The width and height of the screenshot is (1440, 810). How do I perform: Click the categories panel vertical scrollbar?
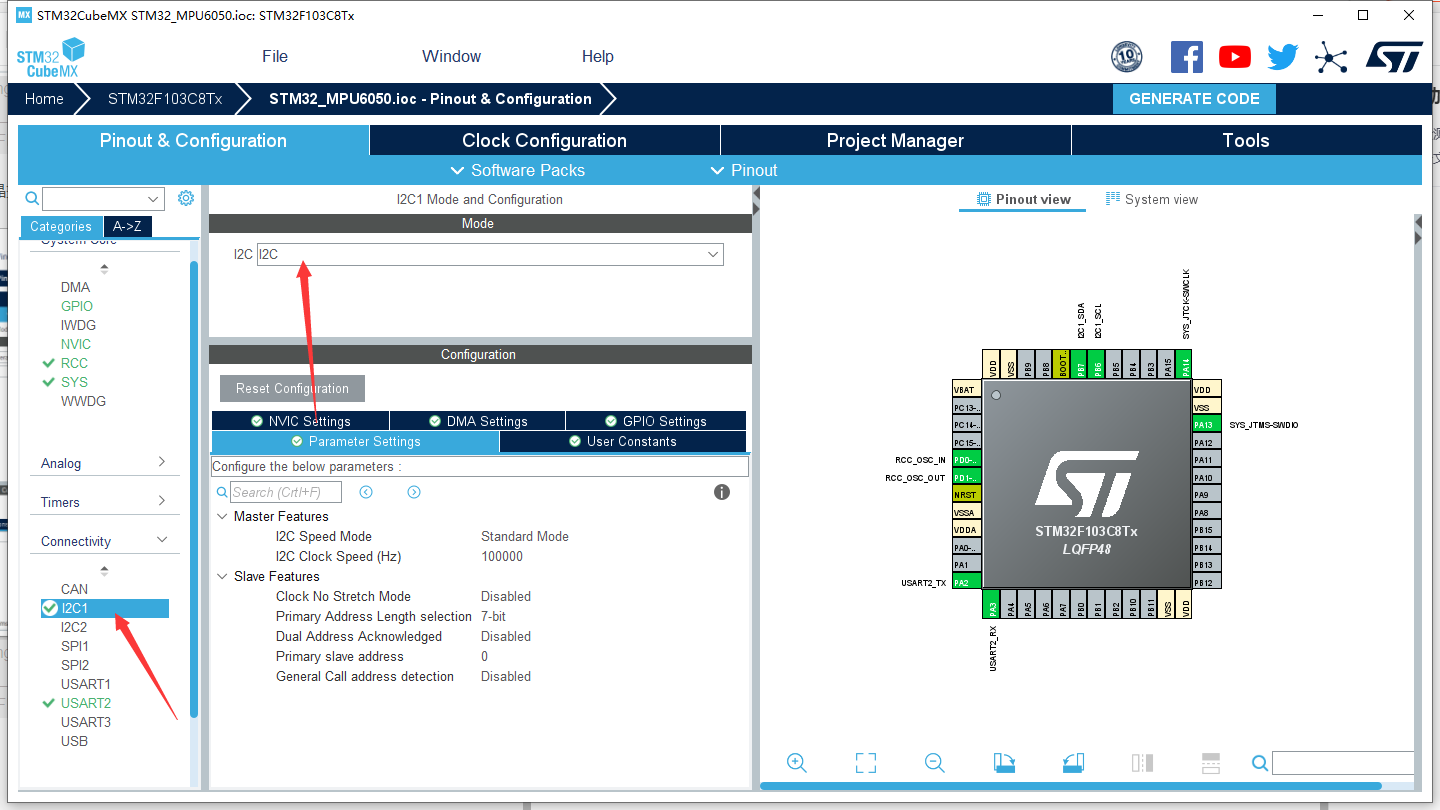194,490
